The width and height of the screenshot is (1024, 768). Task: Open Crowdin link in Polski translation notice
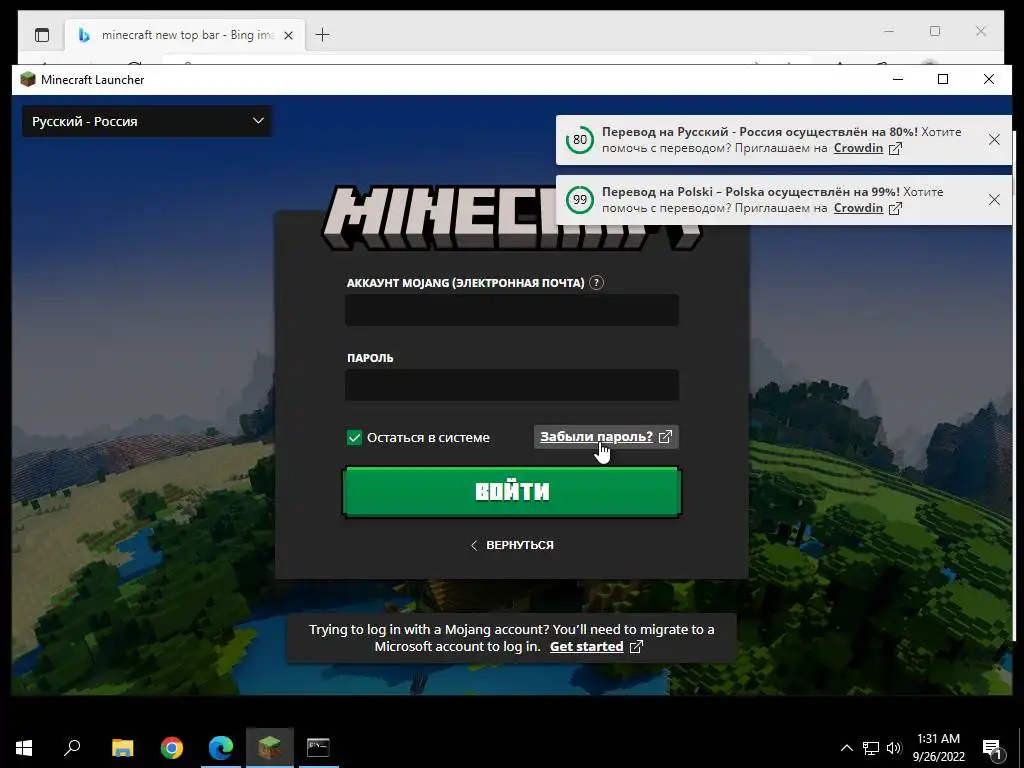tap(858, 208)
